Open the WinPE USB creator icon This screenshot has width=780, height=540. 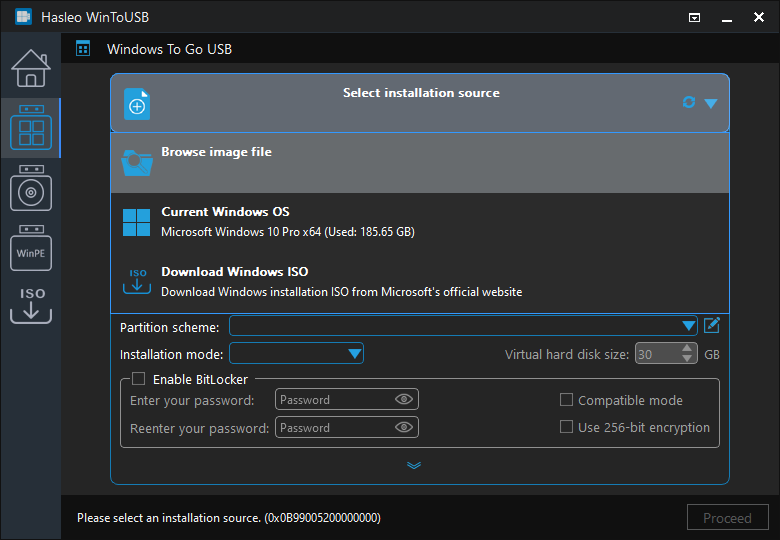pyautogui.click(x=31, y=248)
